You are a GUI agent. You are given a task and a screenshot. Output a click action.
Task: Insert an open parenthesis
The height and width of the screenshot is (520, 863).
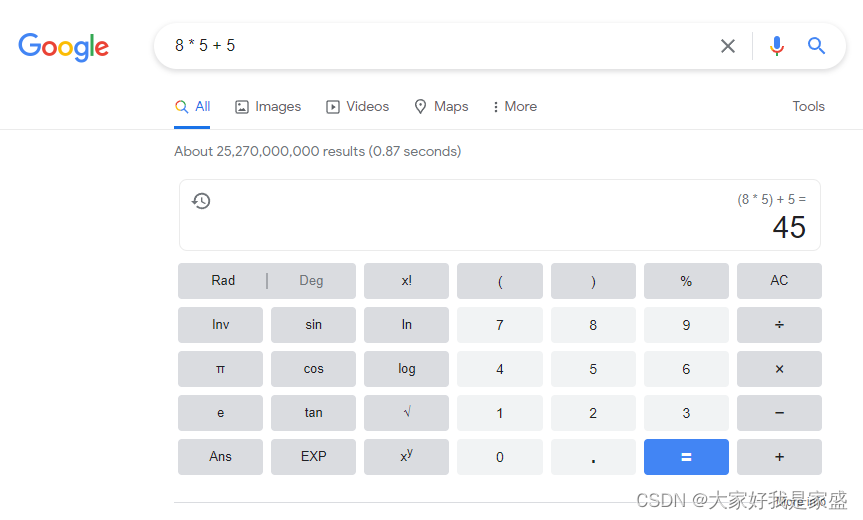pos(500,281)
